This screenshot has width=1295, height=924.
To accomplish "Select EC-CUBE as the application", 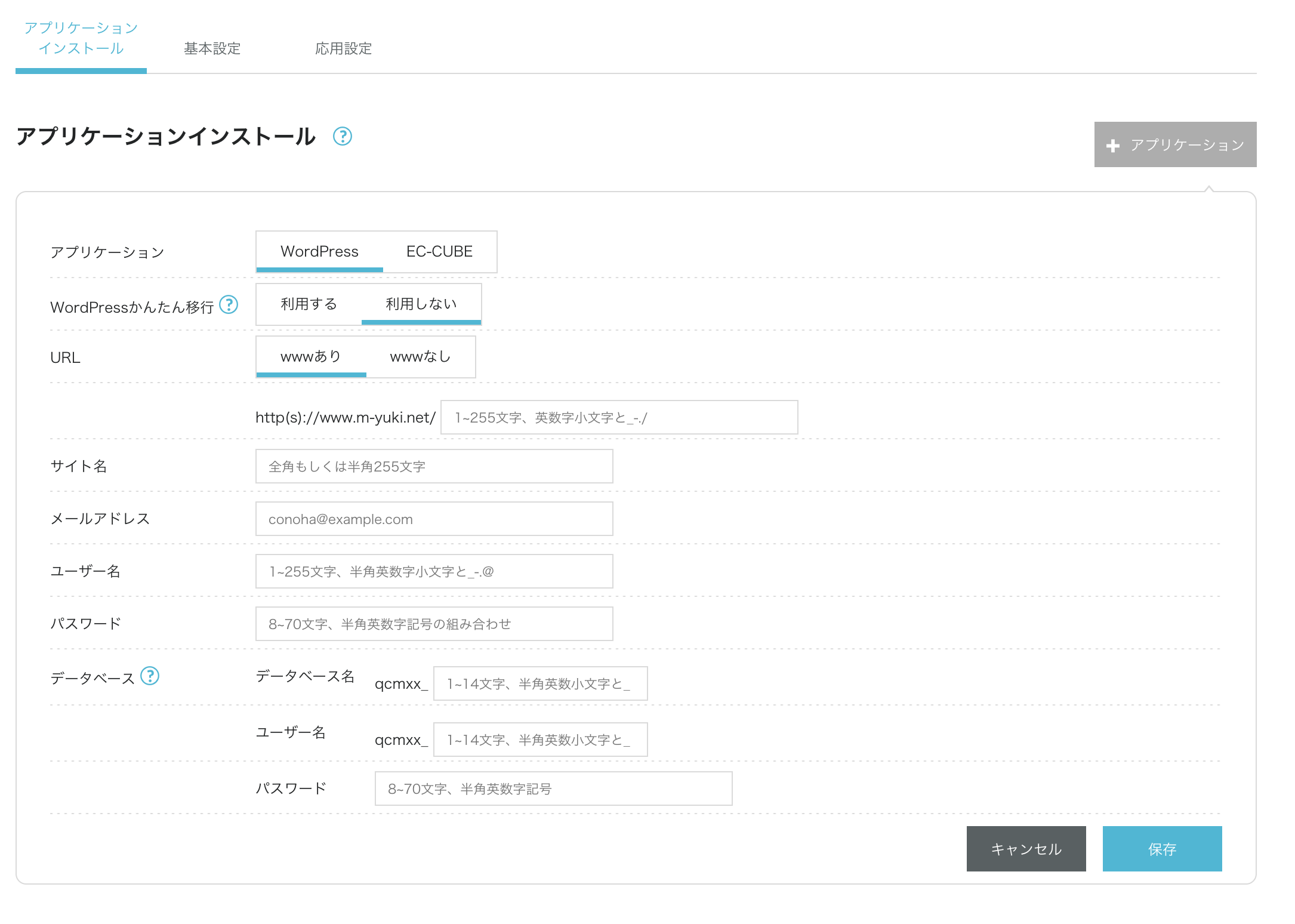I will 439,251.
